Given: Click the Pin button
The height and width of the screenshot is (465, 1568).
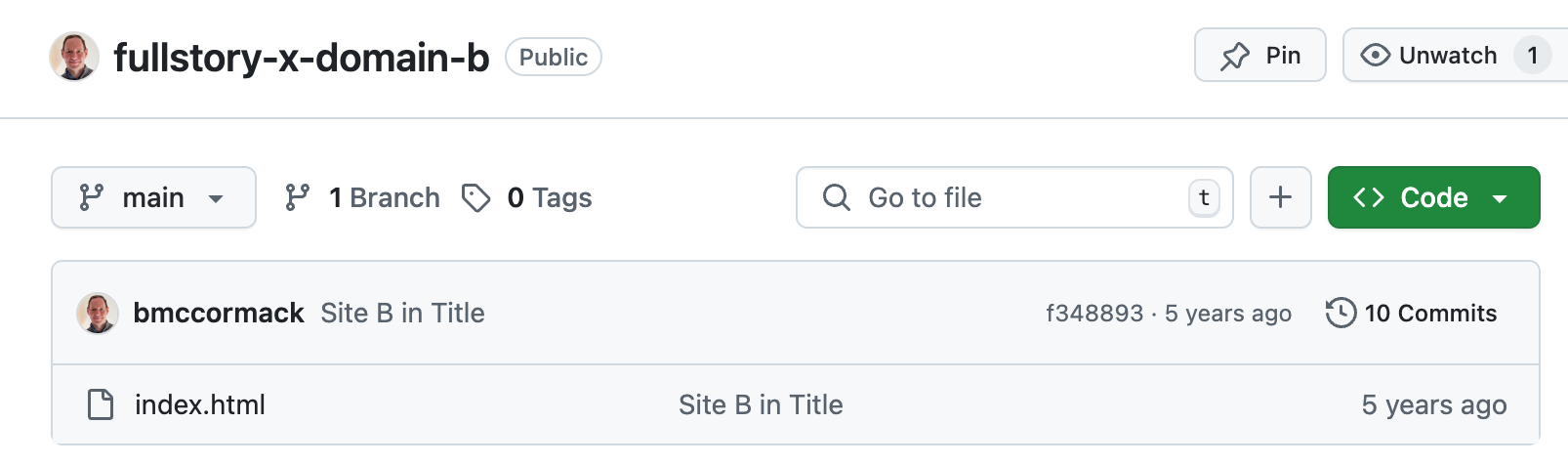Looking at the screenshot, I should pos(1259,56).
